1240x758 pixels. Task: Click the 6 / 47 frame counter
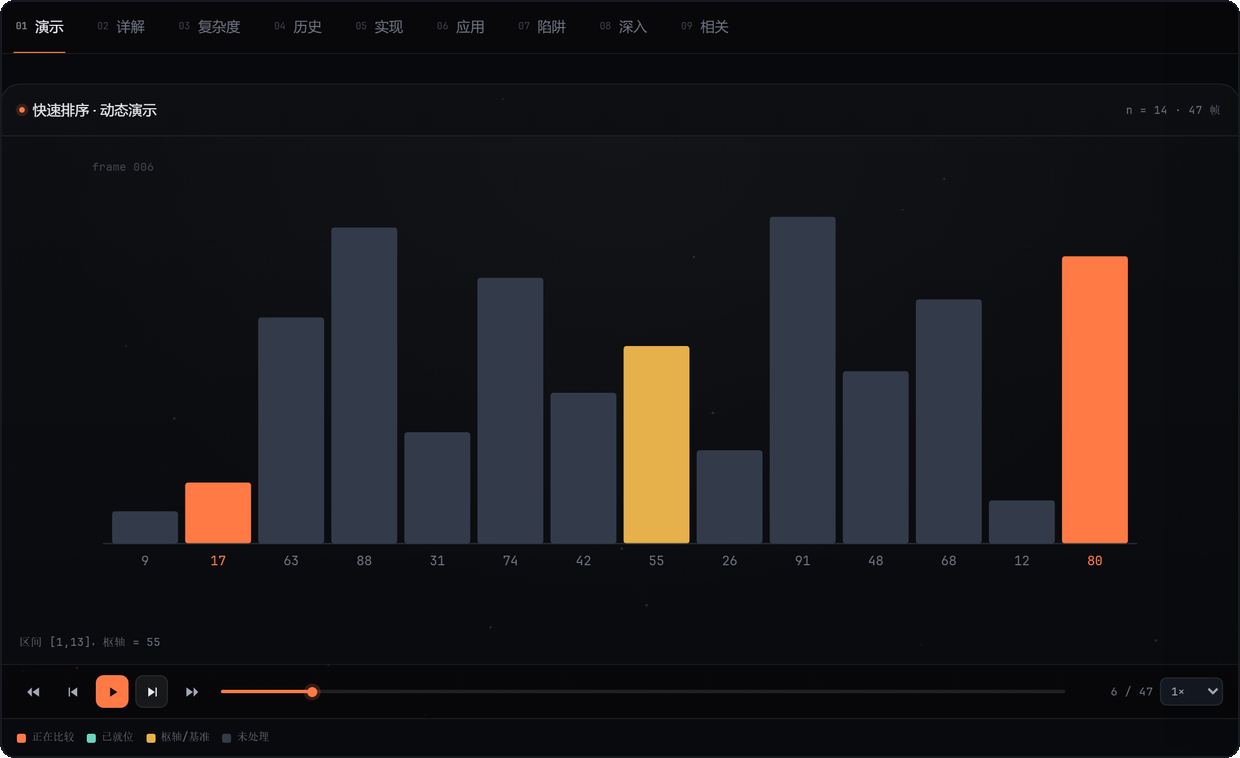click(x=1132, y=692)
